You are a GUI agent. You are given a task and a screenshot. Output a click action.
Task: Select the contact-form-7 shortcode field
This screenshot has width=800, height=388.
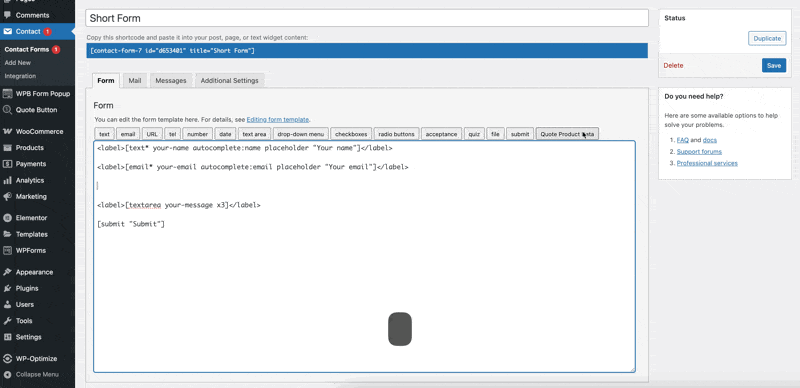tap(367, 51)
